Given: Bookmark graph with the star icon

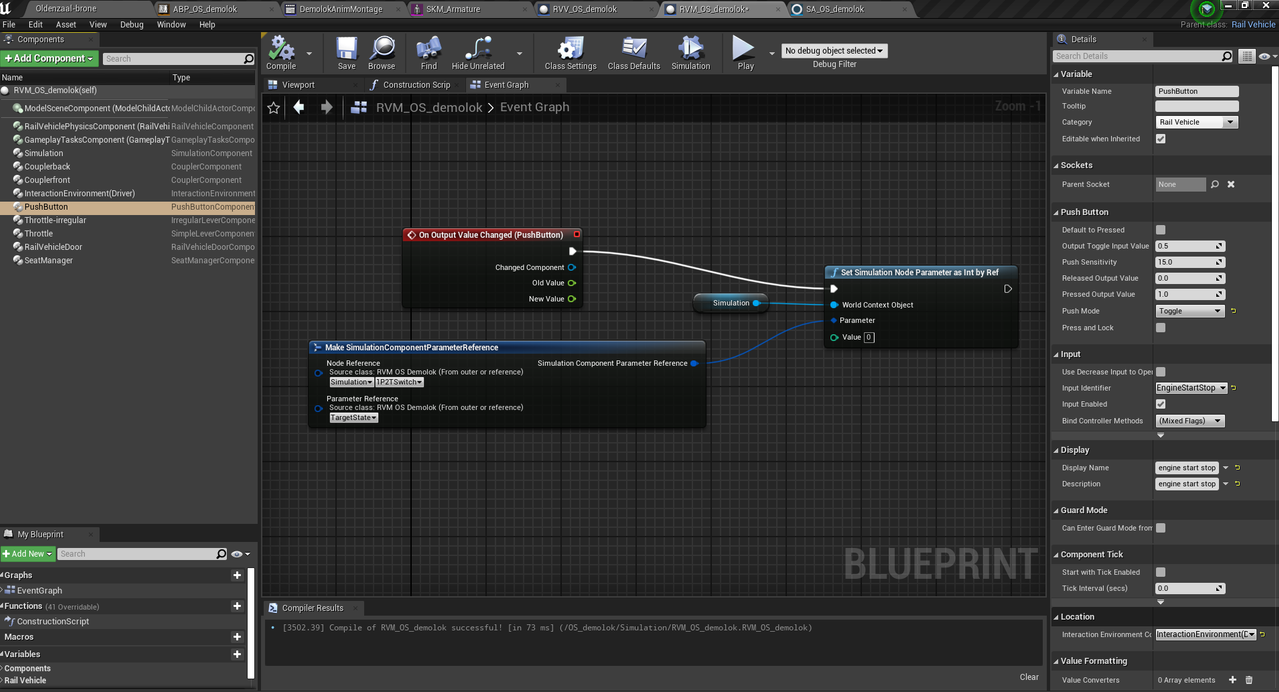Looking at the screenshot, I should tap(274, 107).
